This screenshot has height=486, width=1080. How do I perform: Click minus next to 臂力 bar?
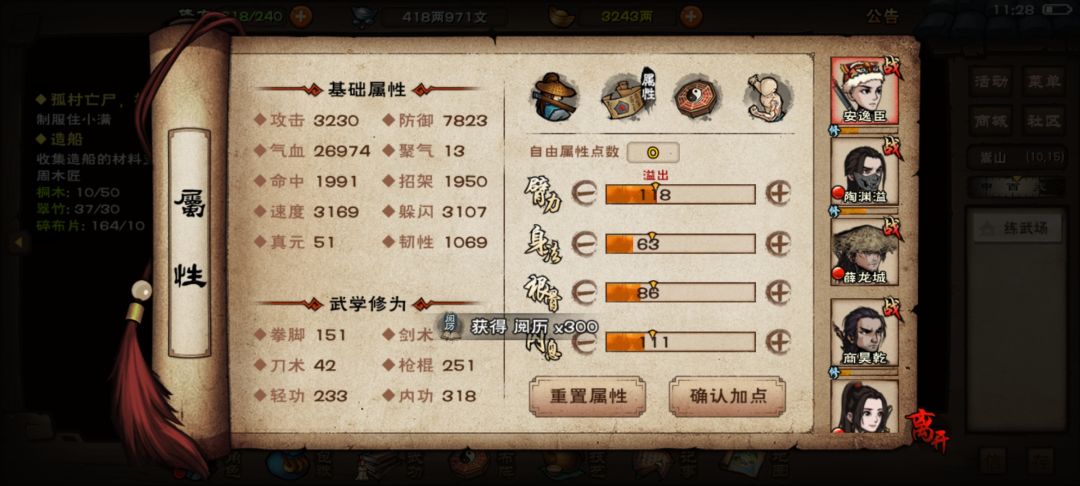click(584, 194)
